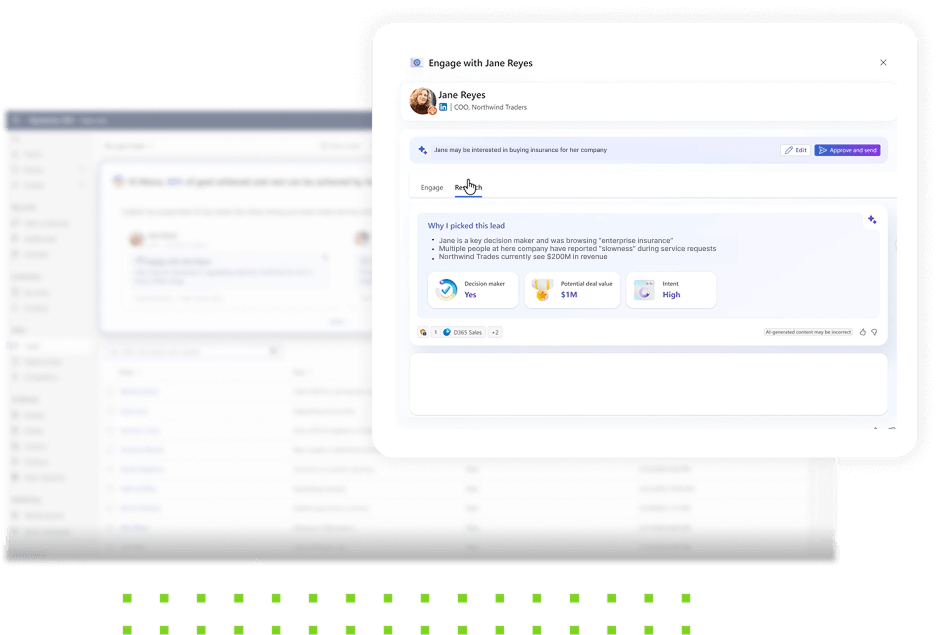Screen dimensions: 941x635
Task: Give thumbs up on AI summary
Action: coord(863,332)
